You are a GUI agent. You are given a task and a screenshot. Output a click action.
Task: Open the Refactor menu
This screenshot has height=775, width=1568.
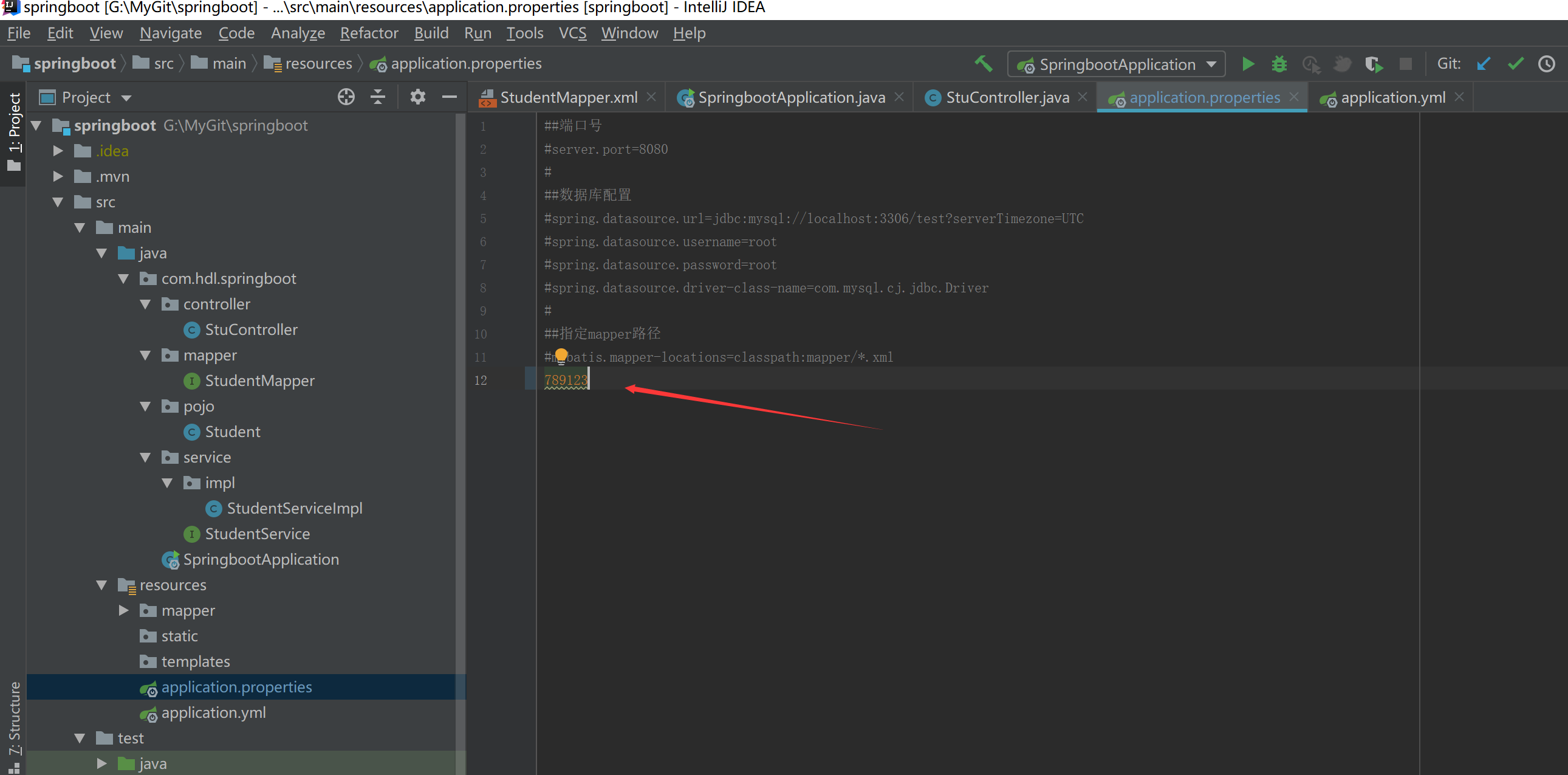point(369,33)
